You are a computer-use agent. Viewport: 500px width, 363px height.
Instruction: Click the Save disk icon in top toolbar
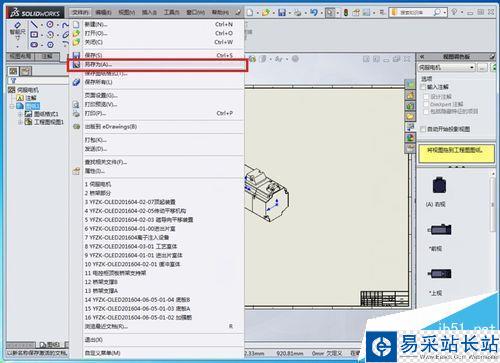coord(282,13)
